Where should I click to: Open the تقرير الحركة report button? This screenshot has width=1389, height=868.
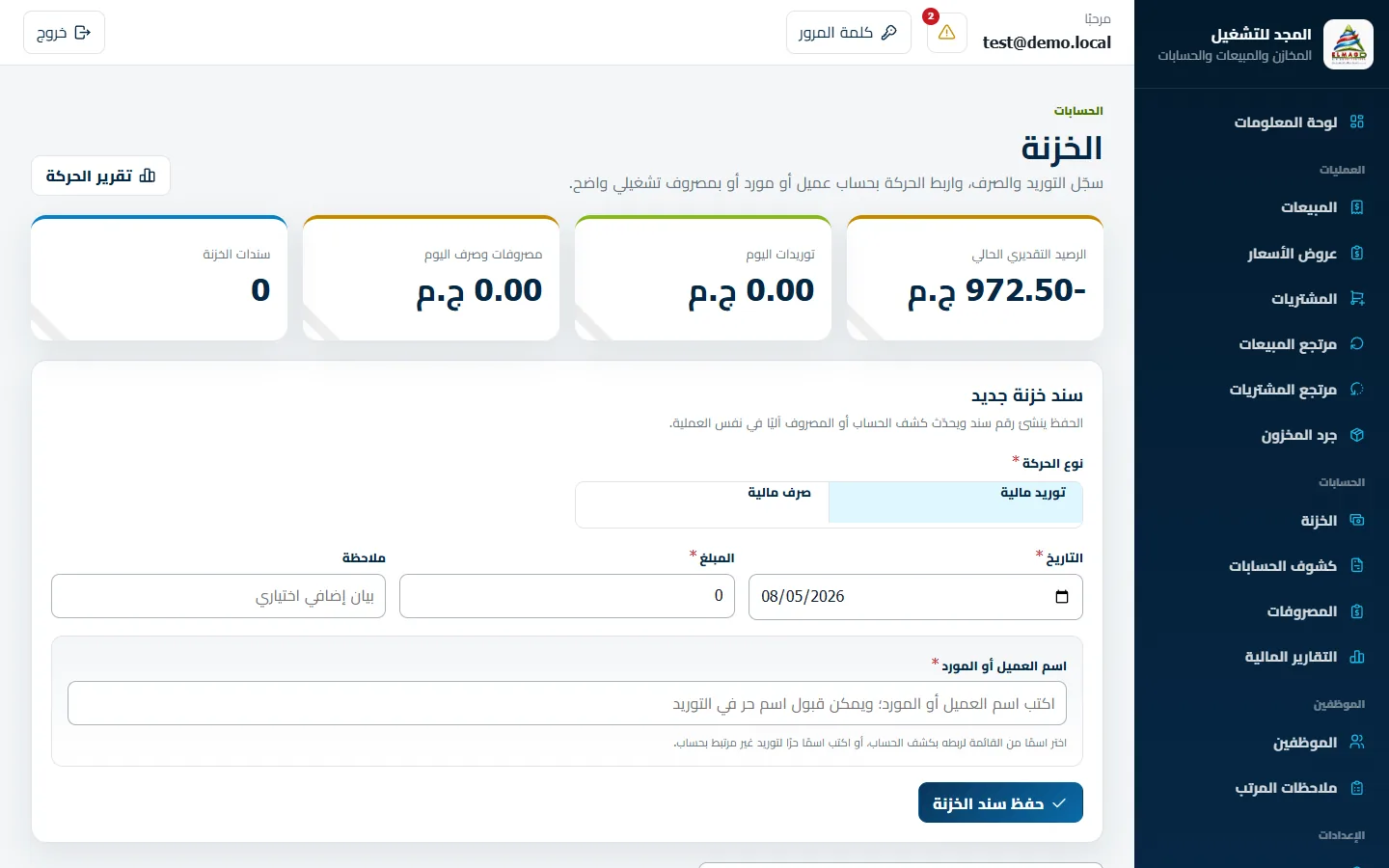100,176
